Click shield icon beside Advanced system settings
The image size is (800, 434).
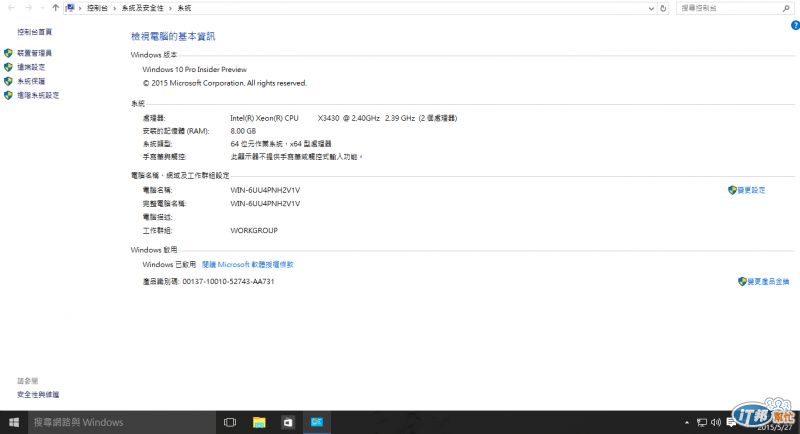(8, 95)
